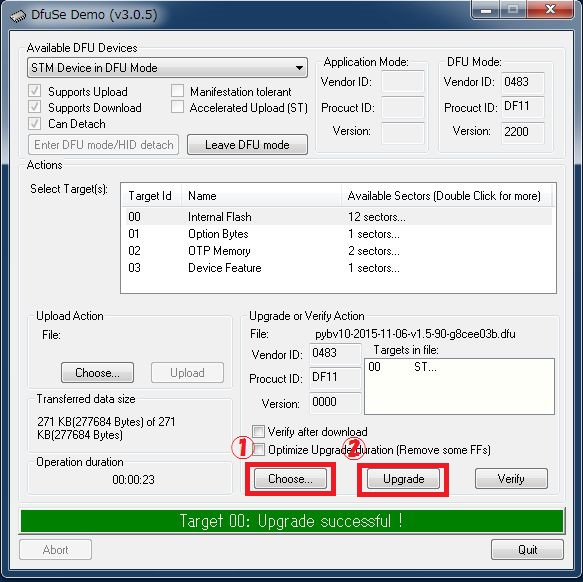Enable the Manifestation tolerant checkbox
The height and width of the screenshot is (582, 583).
(177, 91)
